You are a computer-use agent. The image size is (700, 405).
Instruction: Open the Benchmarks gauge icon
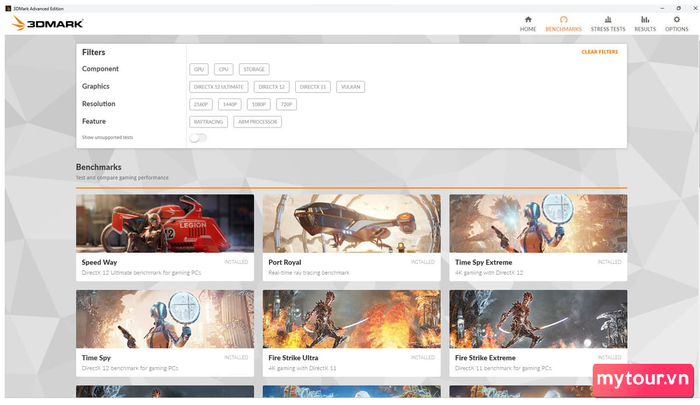click(563, 20)
